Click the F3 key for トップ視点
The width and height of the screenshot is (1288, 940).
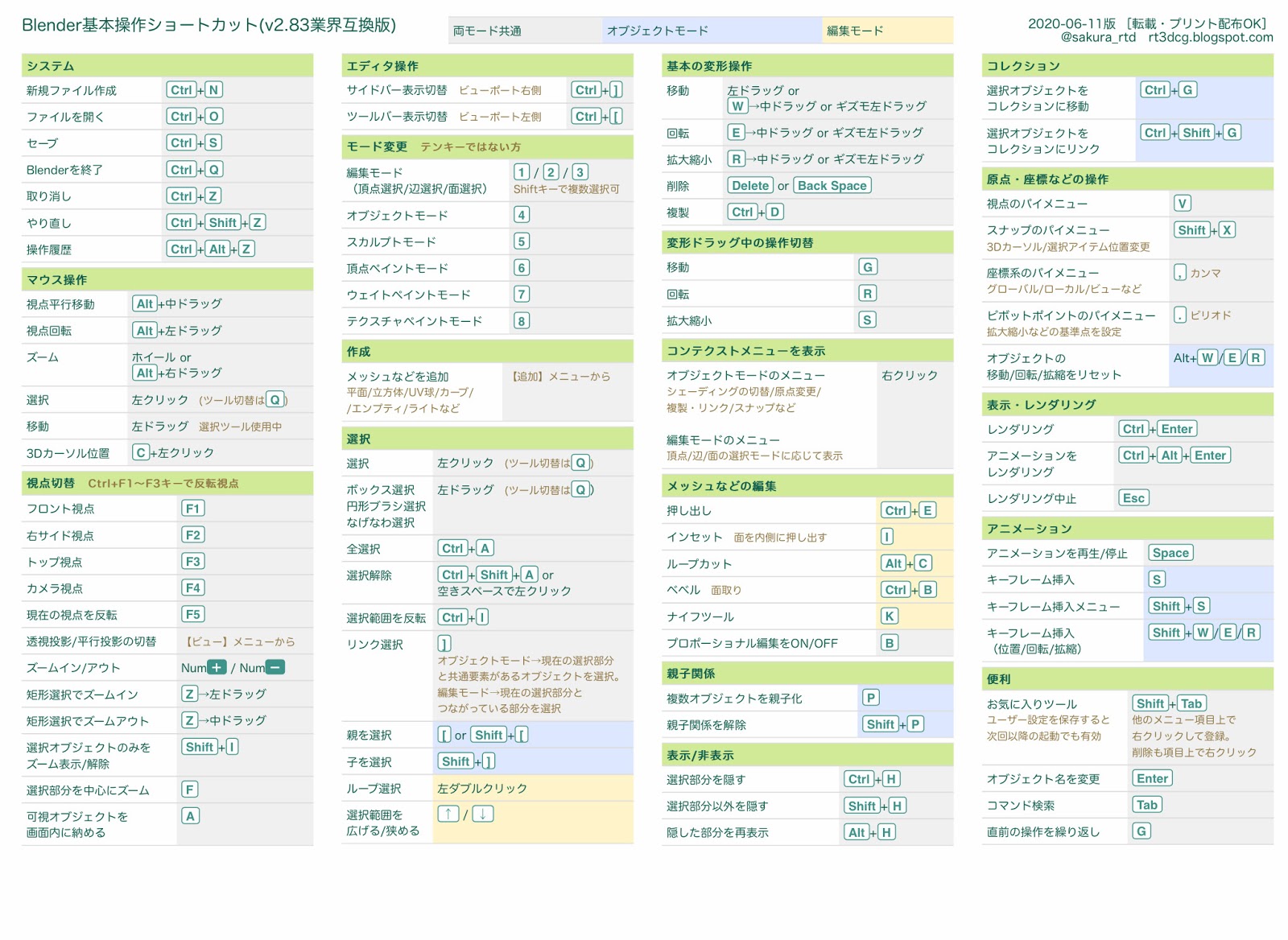193,562
